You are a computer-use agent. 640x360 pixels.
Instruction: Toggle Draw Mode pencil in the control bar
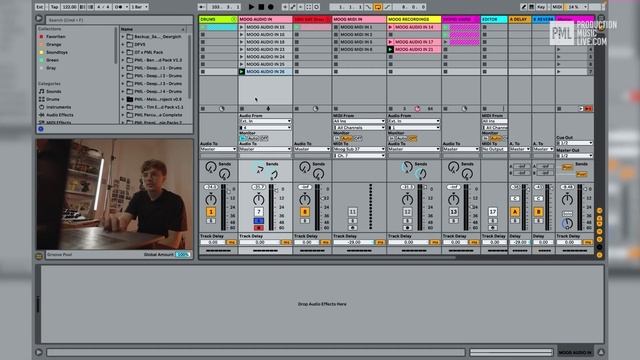click(x=524, y=7)
